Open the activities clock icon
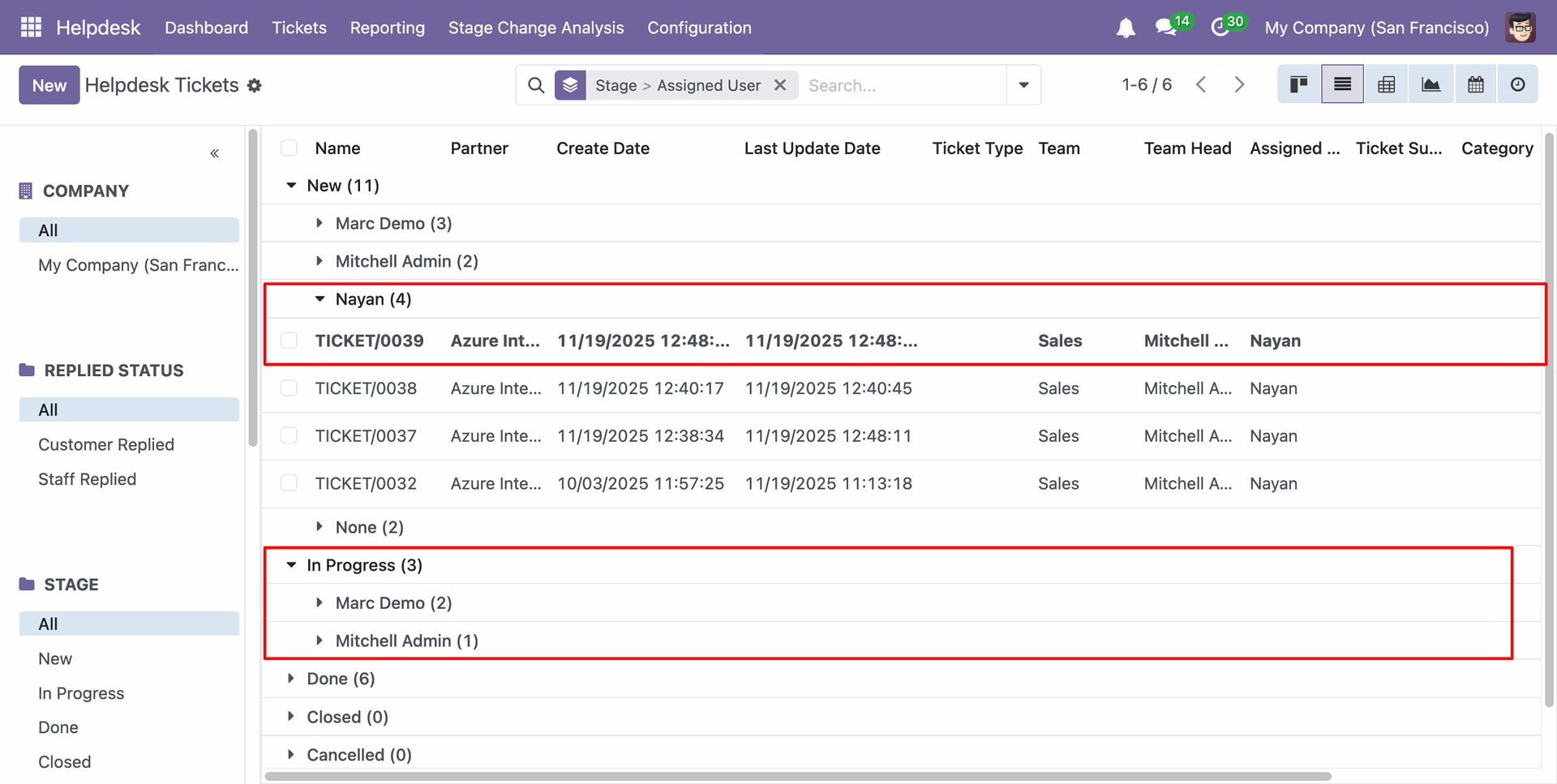The image size is (1557, 784). coord(1220,28)
